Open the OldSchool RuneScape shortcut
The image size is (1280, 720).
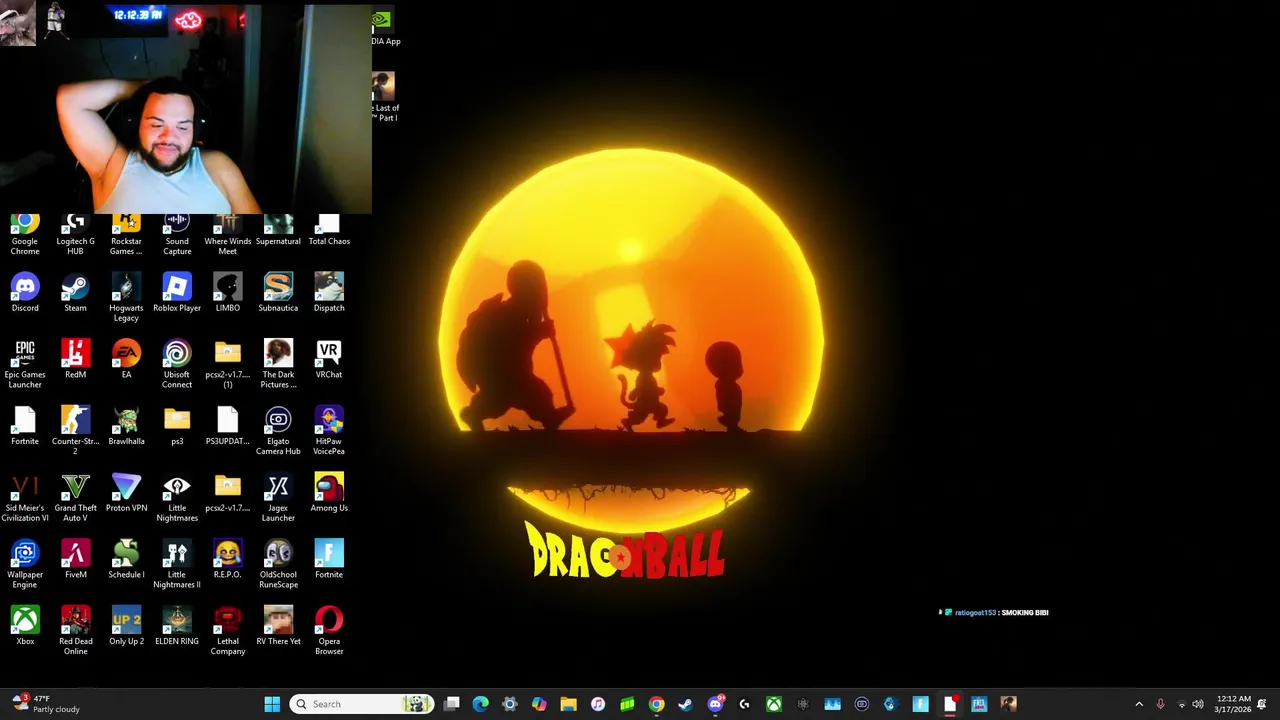point(278,564)
